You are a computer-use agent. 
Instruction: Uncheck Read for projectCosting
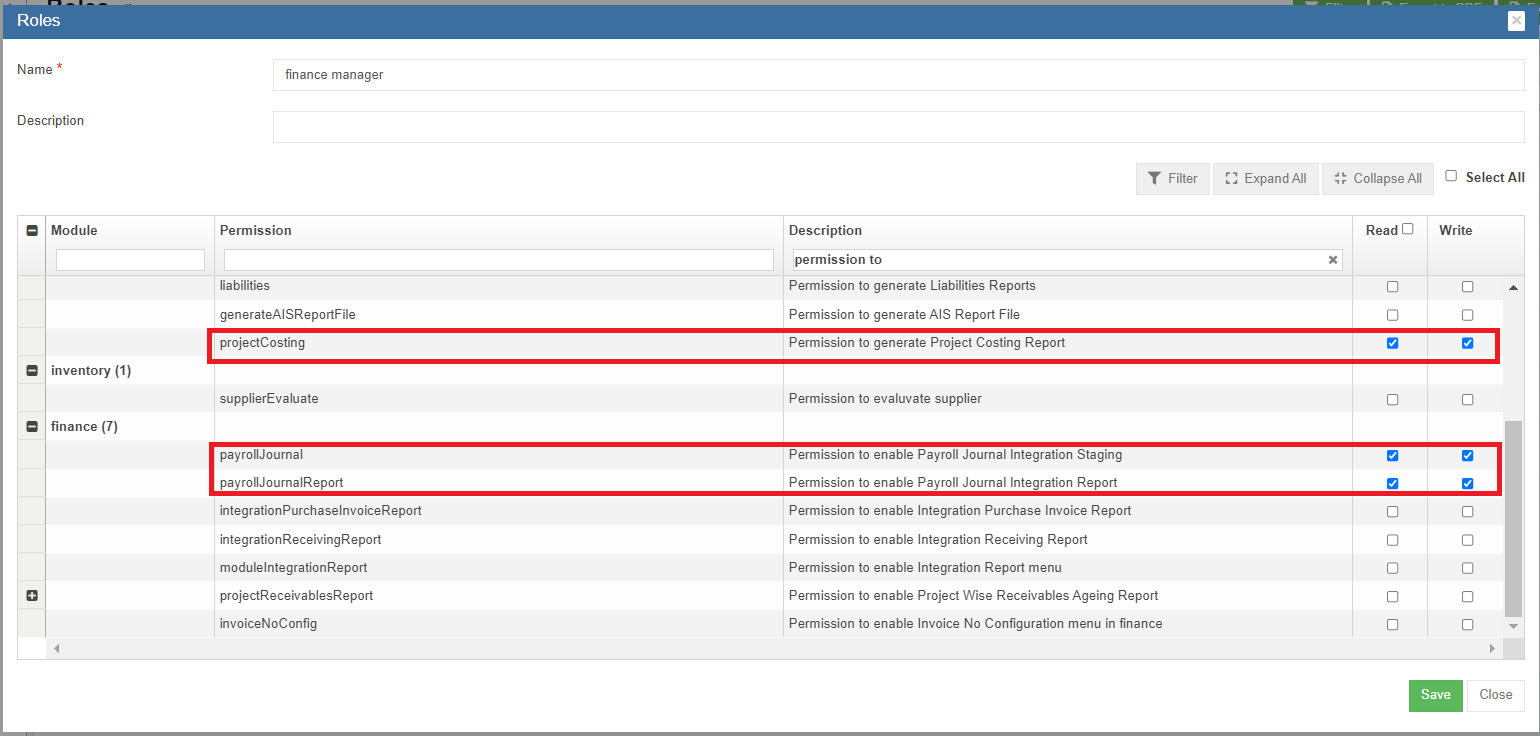[1392, 343]
